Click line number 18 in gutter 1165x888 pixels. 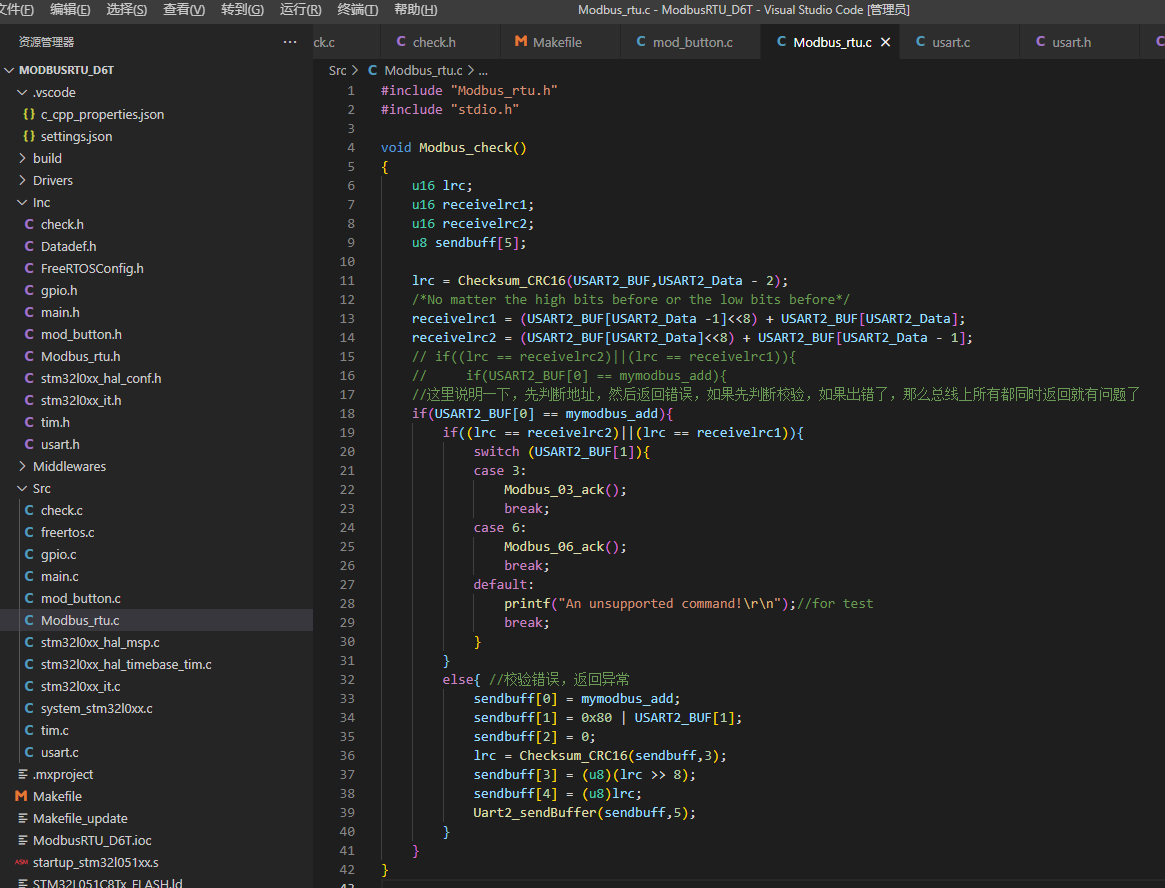pyautogui.click(x=347, y=414)
